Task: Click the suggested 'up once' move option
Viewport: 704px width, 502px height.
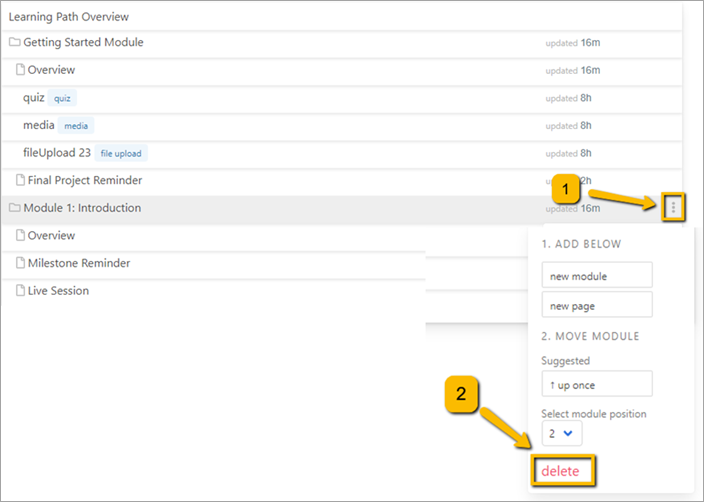Action: [596, 384]
